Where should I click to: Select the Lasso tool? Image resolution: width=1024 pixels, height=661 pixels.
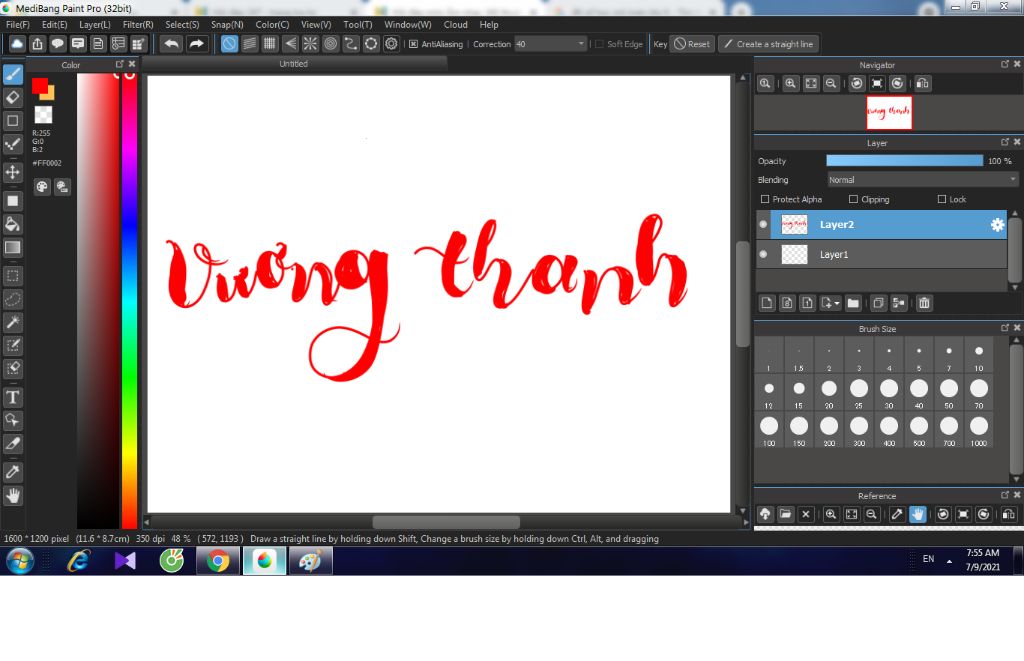point(12,299)
